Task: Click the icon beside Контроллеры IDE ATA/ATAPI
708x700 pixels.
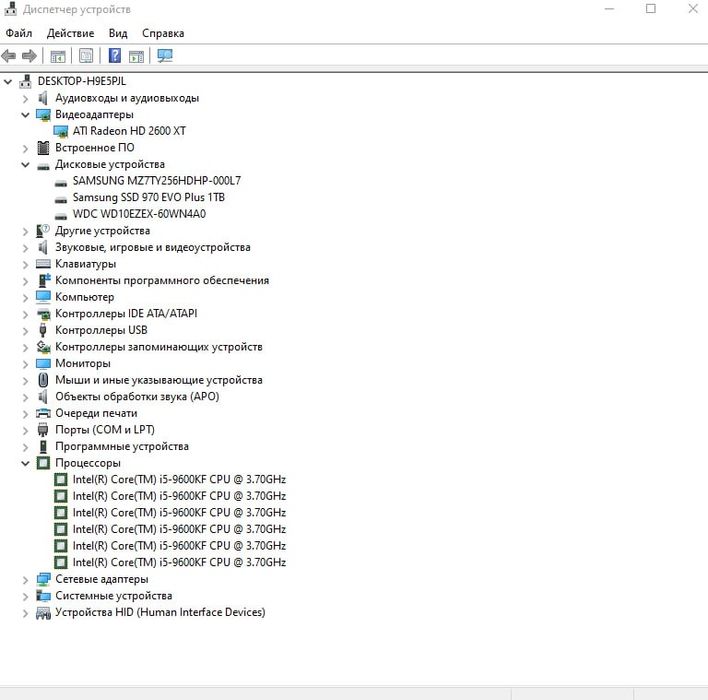Action: pos(43,314)
